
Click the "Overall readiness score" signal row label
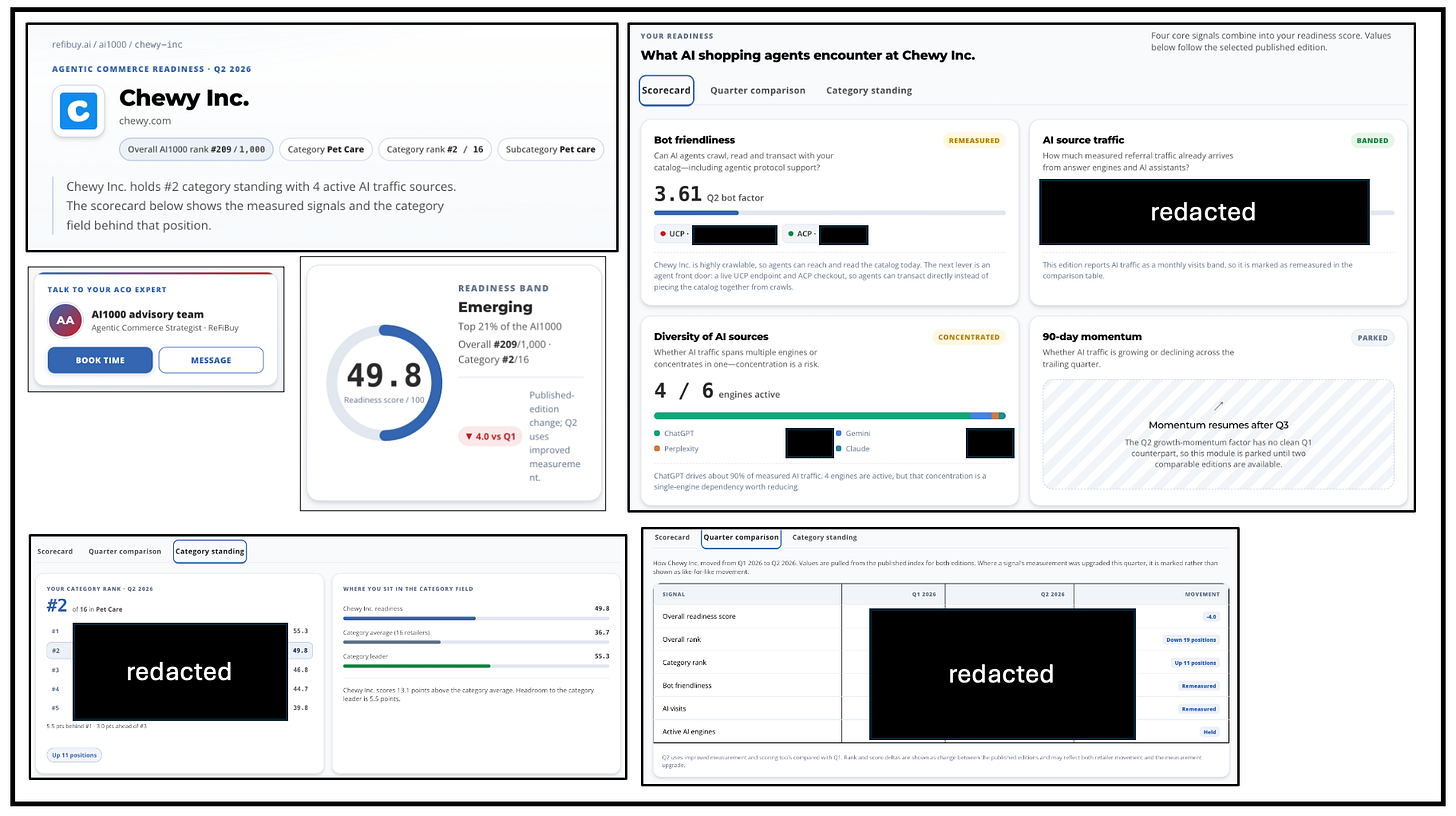699,617
